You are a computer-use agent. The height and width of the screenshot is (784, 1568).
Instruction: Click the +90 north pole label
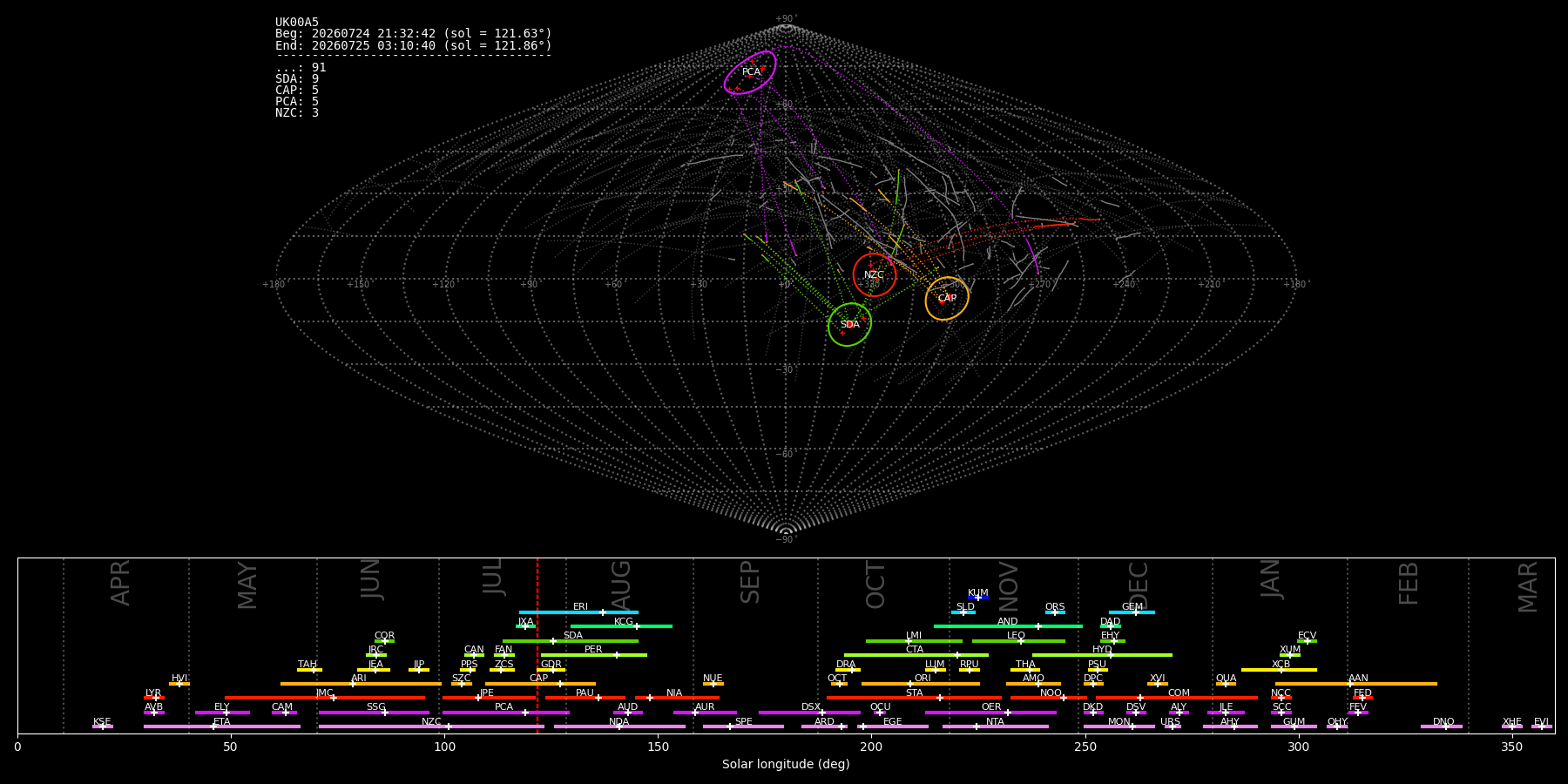(x=786, y=19)
